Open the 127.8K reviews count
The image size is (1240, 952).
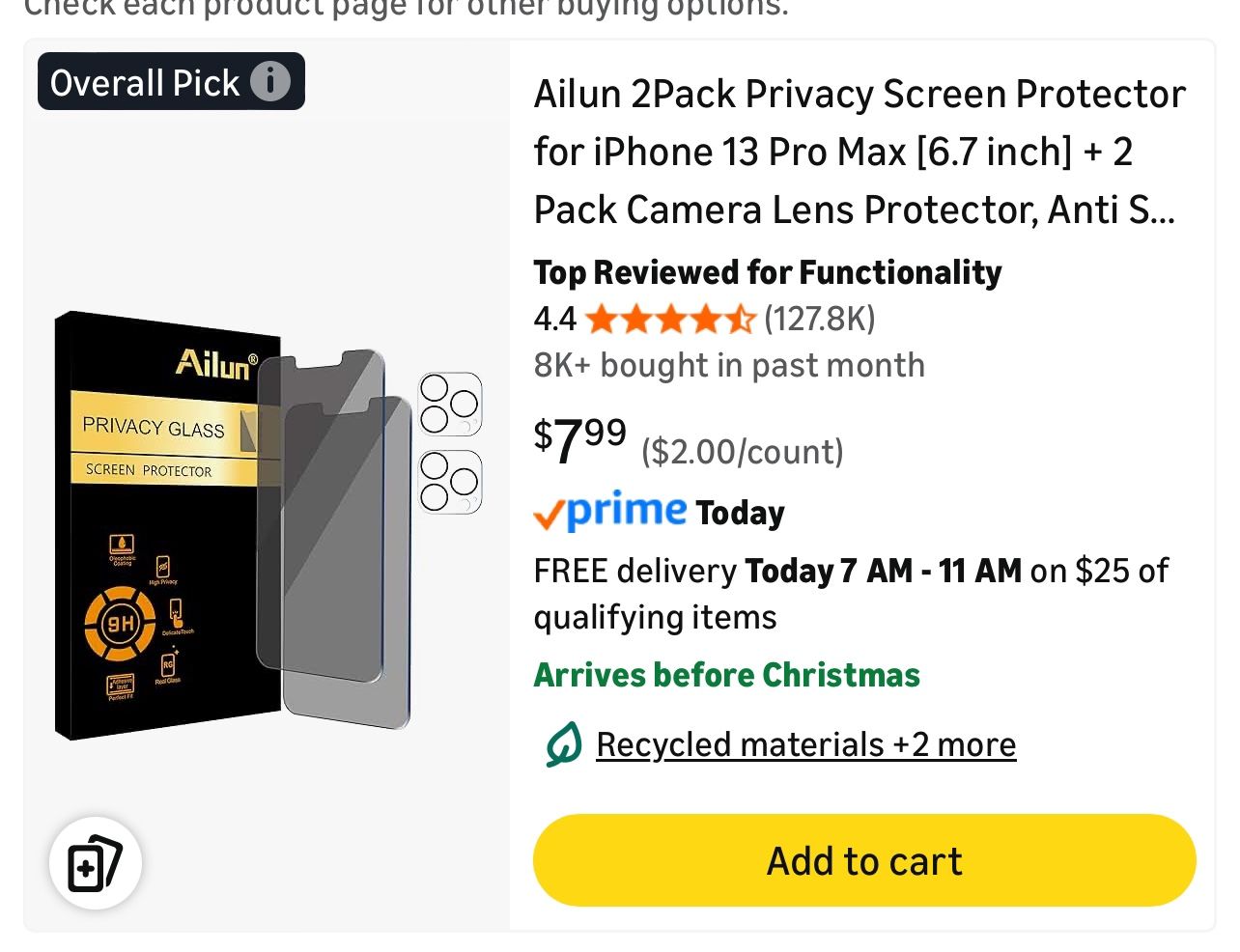pyautogui.click(x=819, y=319)
